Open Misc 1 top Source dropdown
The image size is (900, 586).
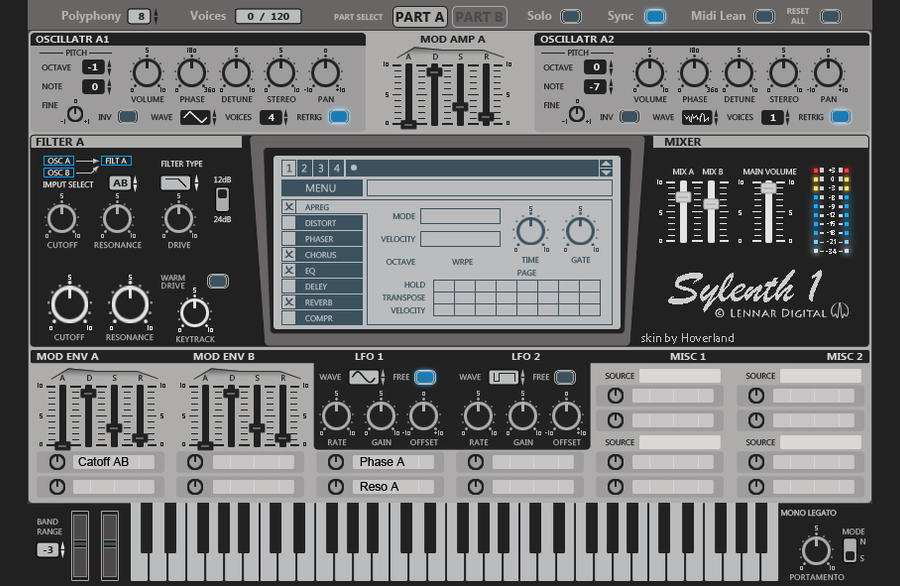tap(680, 376)
